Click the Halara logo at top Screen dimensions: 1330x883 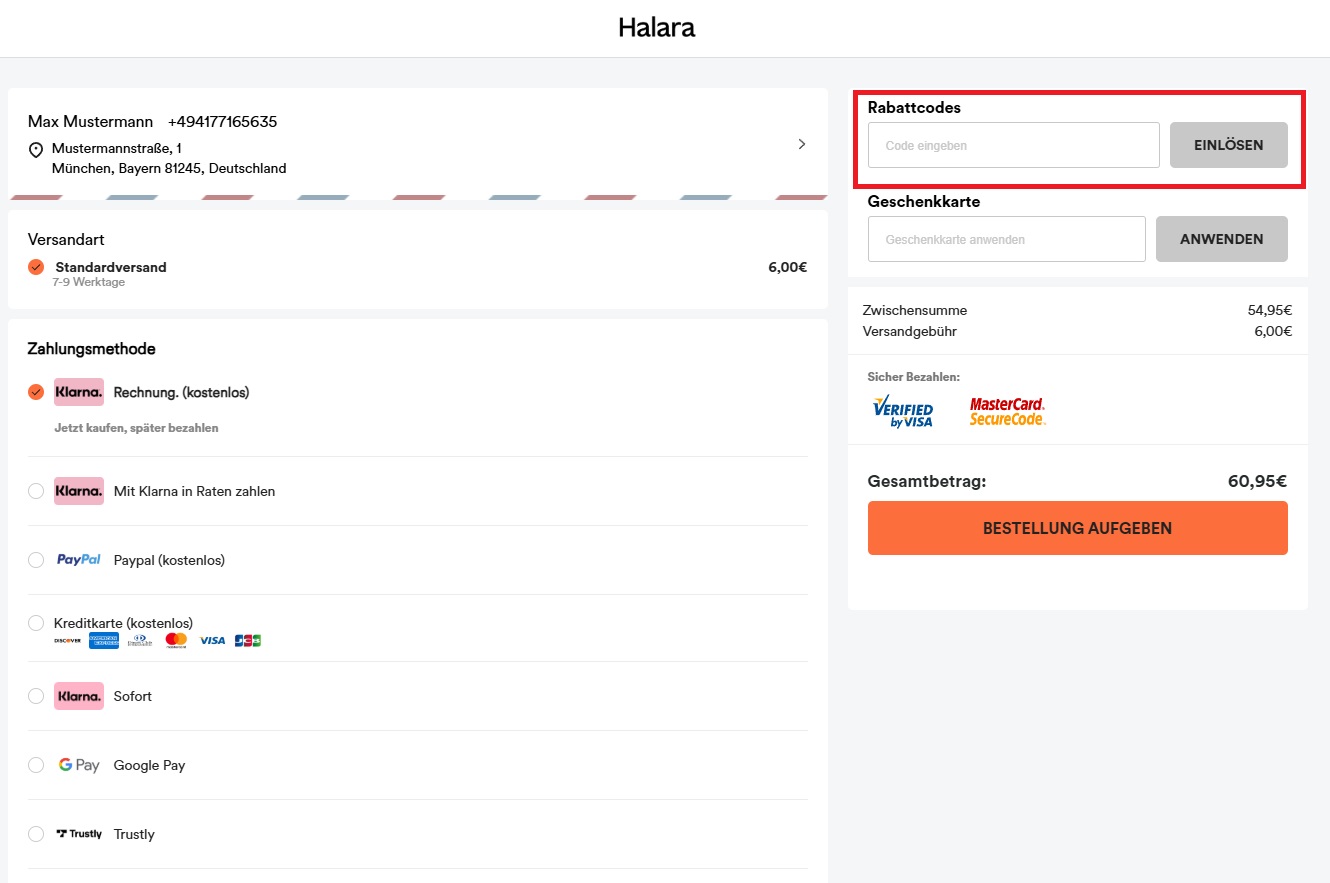tap(656, 28)
